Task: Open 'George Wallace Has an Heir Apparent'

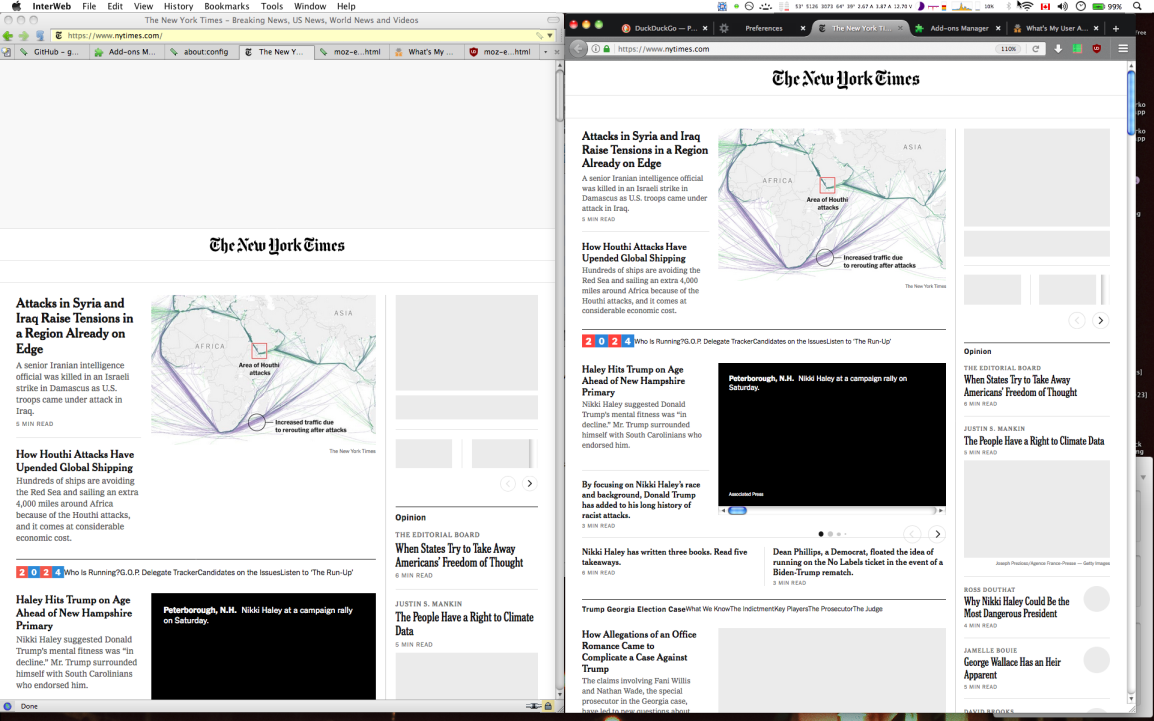Action: [1012, 668]
